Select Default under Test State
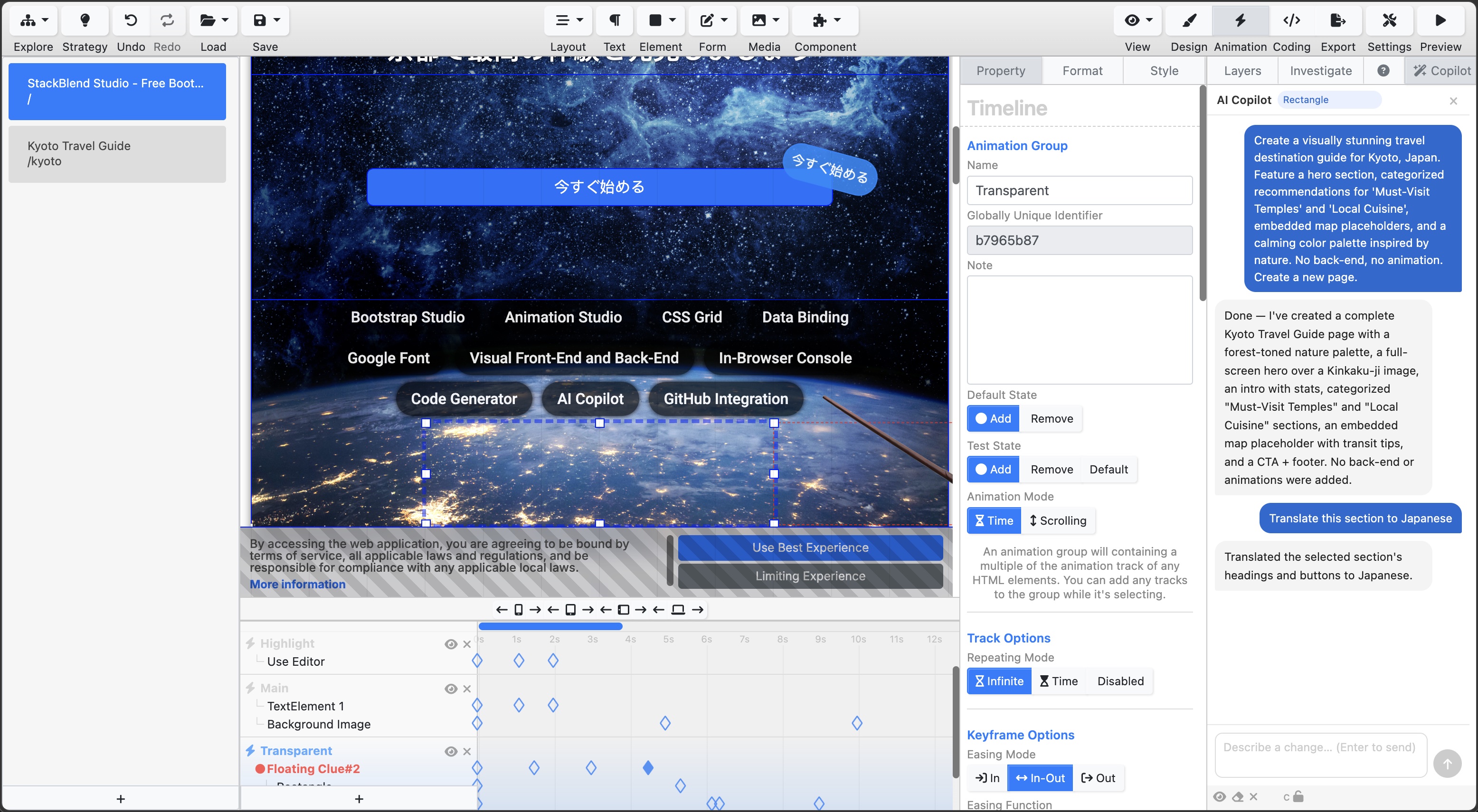This screenshot has height=812, width=1478. (x=1108, y=470)
